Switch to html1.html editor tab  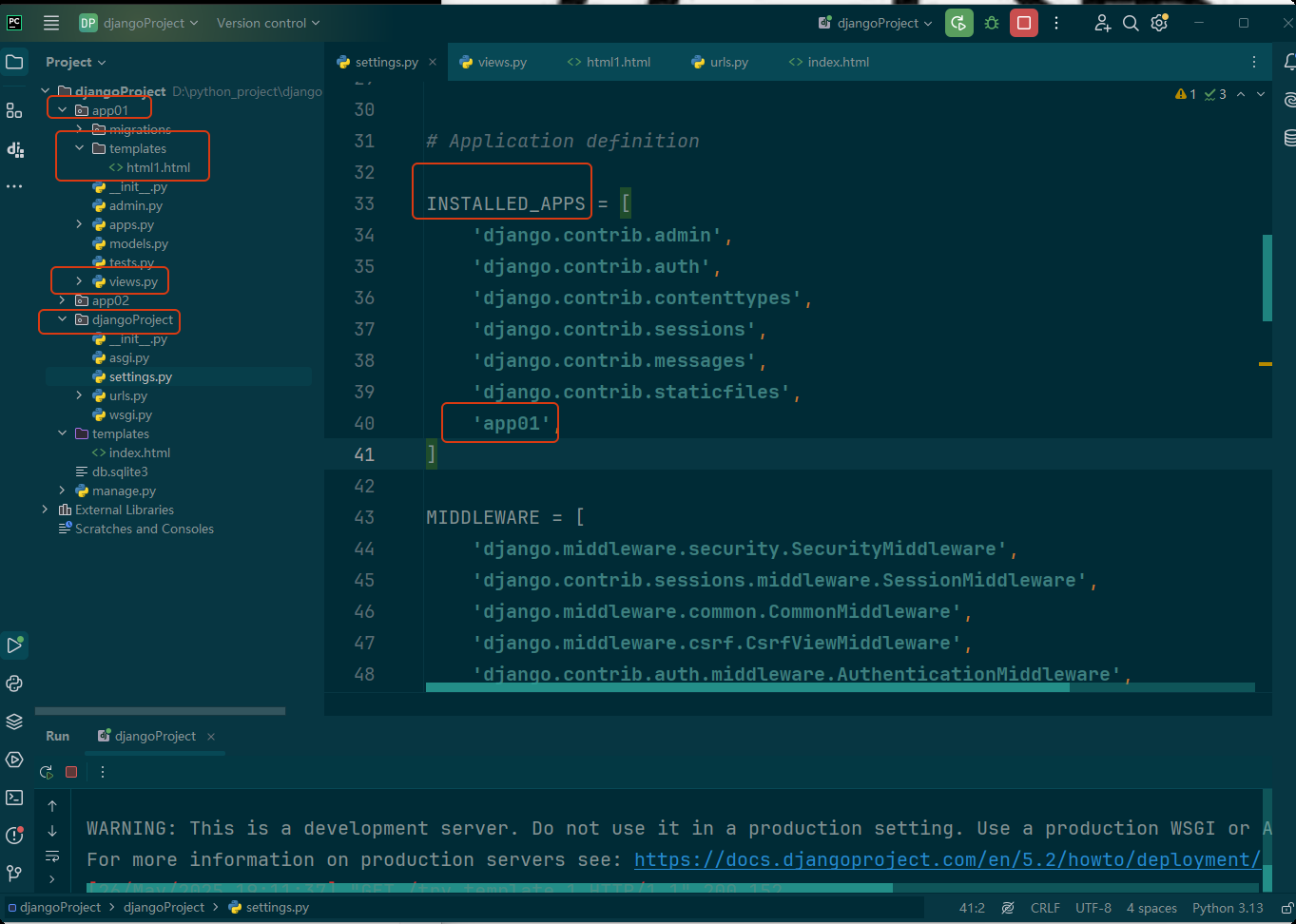(609, 62)
